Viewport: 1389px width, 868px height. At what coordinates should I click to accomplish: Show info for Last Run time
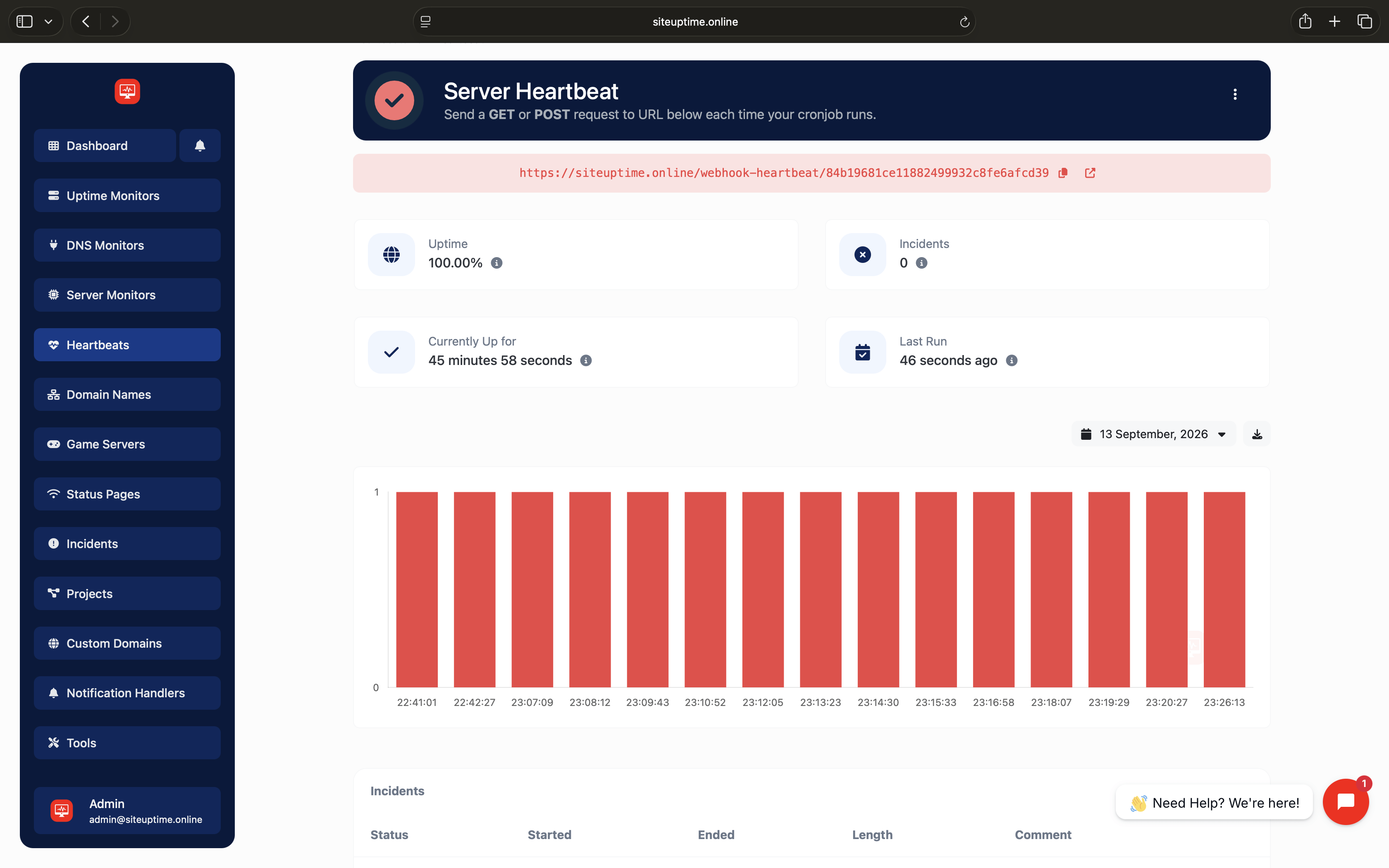click(1011, 360)
